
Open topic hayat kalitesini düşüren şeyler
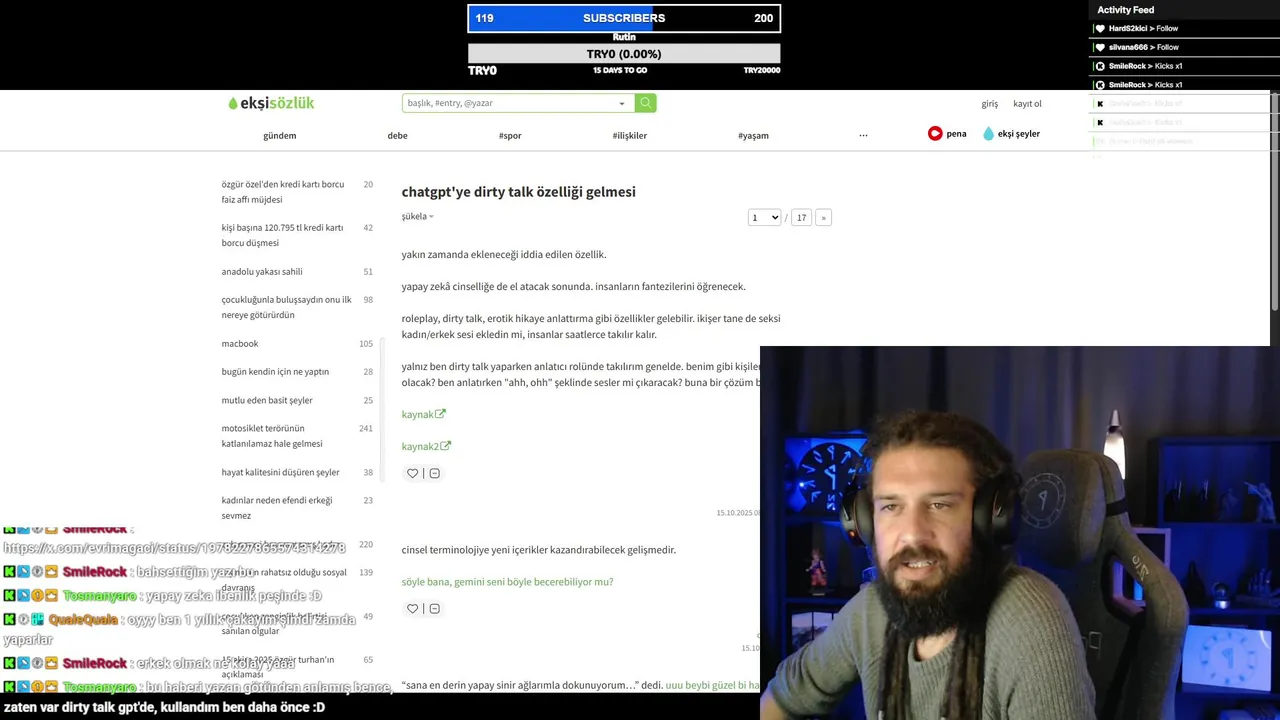(x=280, y=472)
